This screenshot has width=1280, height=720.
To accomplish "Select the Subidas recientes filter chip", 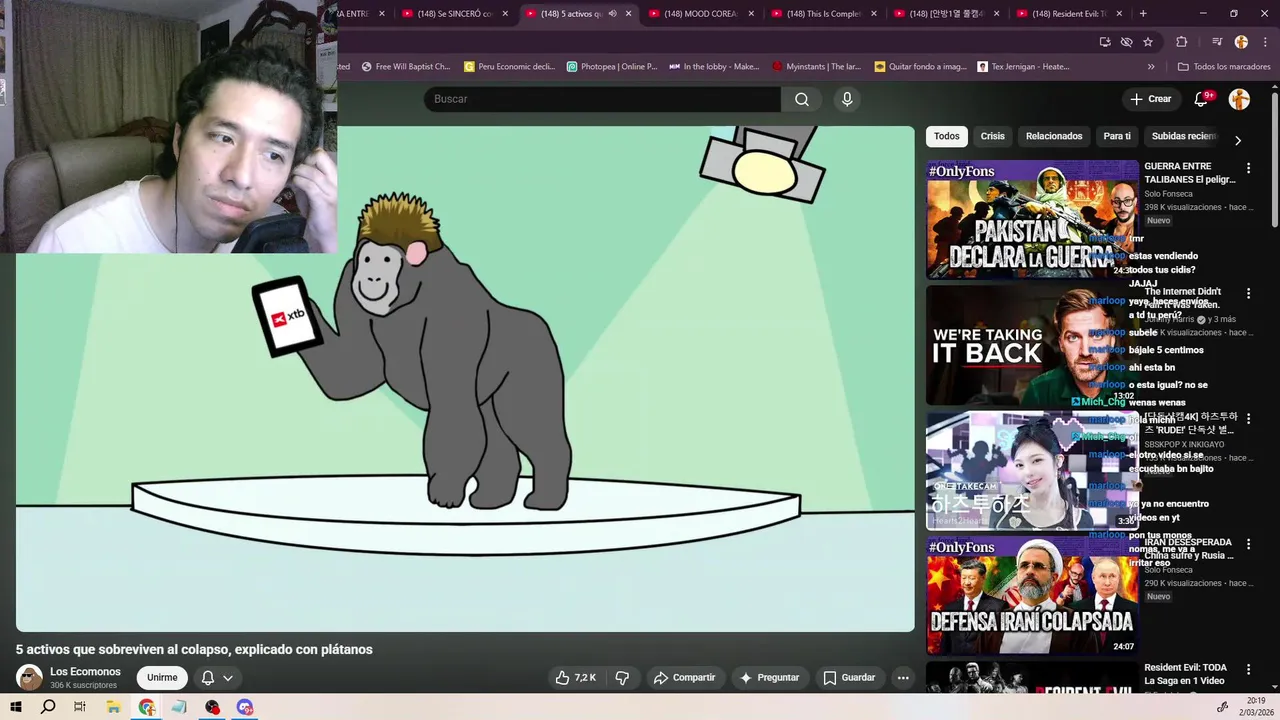I will [x=1184, y=136].
